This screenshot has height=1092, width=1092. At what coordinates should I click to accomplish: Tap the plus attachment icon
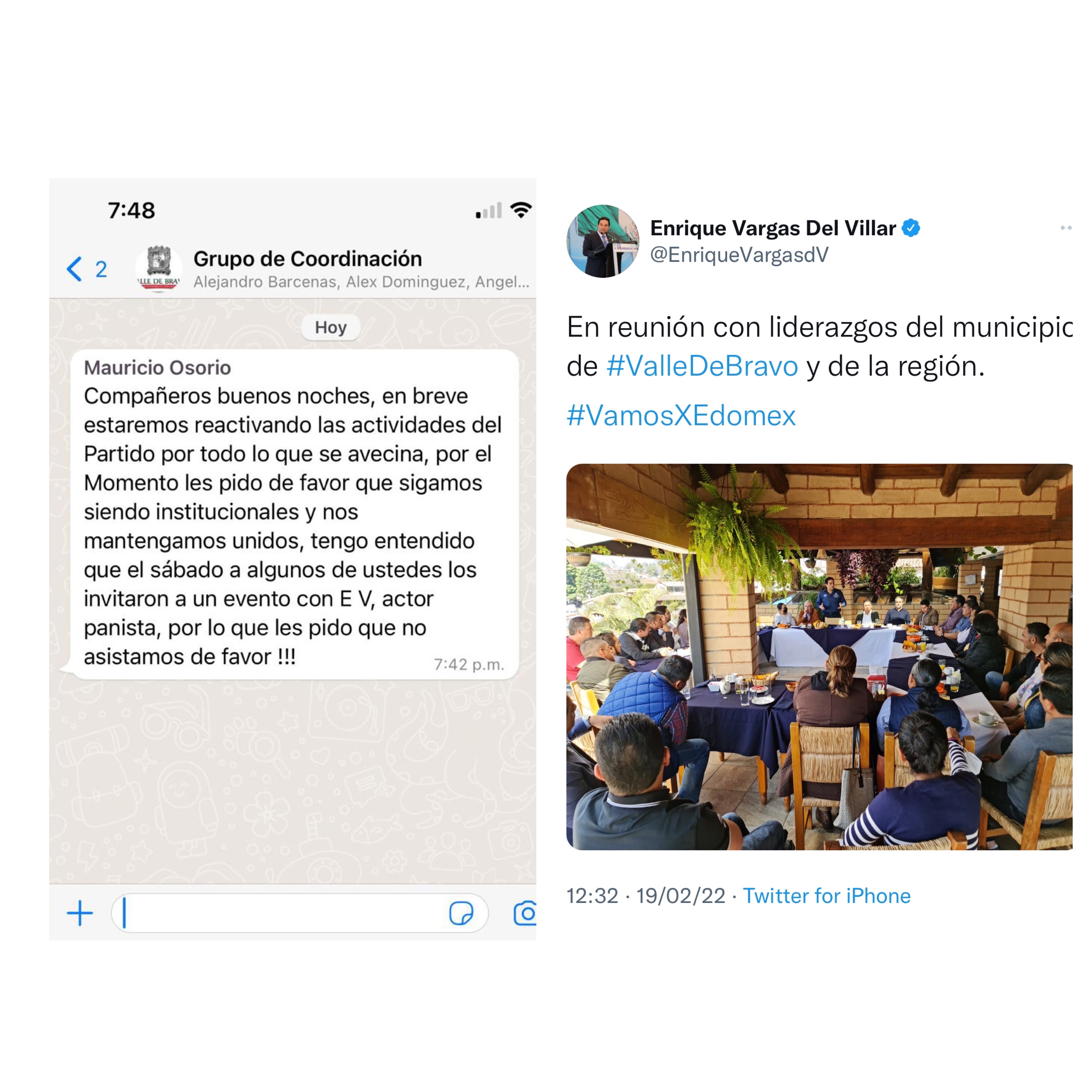[x=80, y=914]
